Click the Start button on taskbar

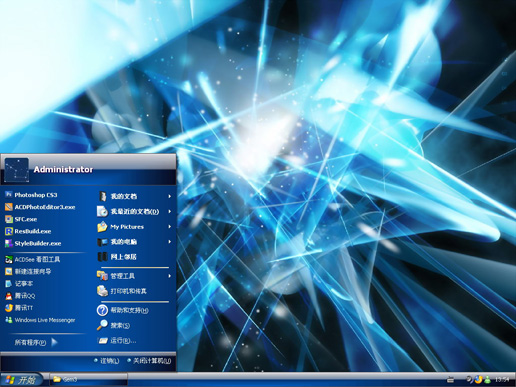coord(22,380)
